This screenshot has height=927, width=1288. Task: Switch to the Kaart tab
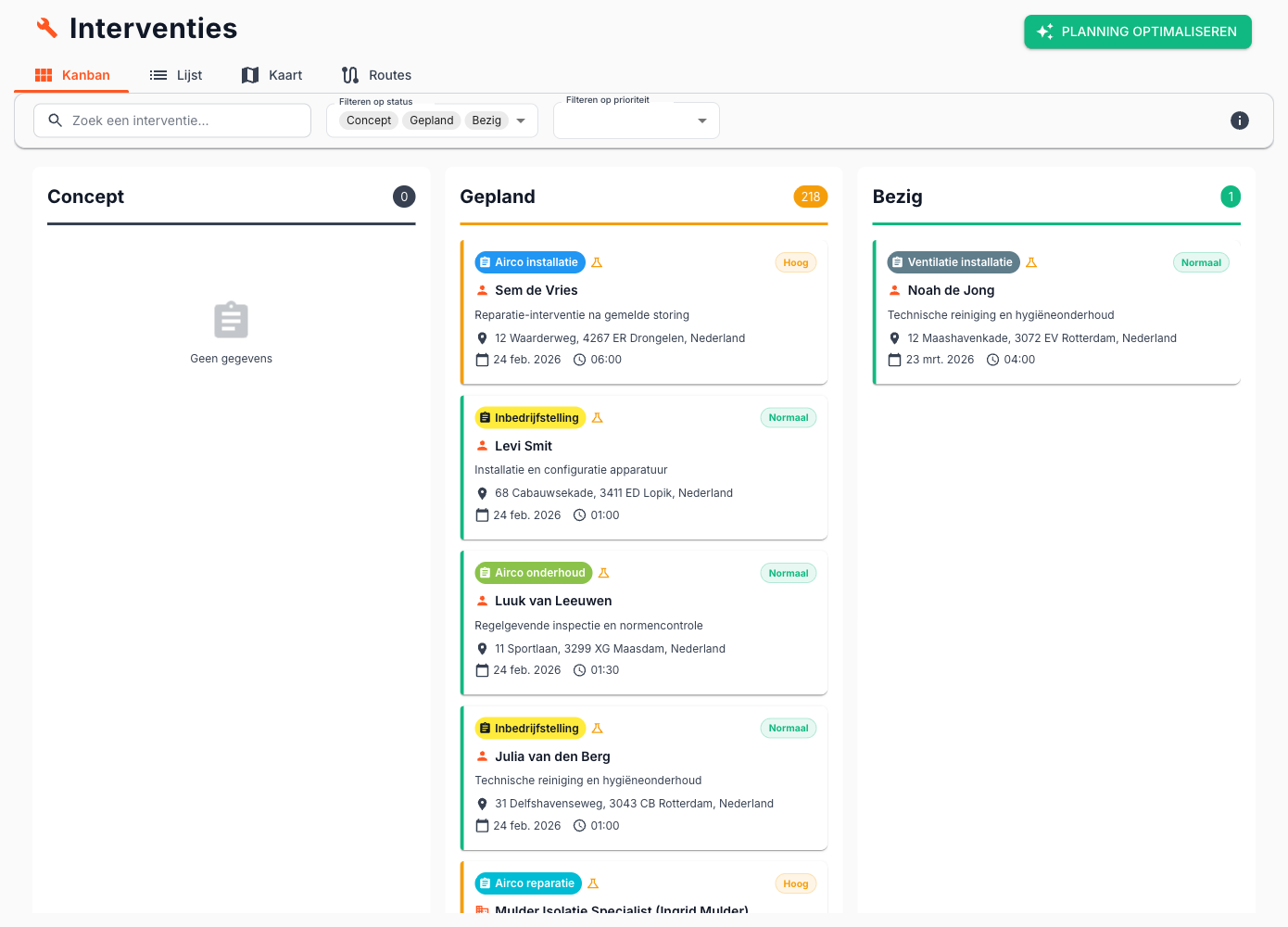pyautogui.click(x=271, y=75)
